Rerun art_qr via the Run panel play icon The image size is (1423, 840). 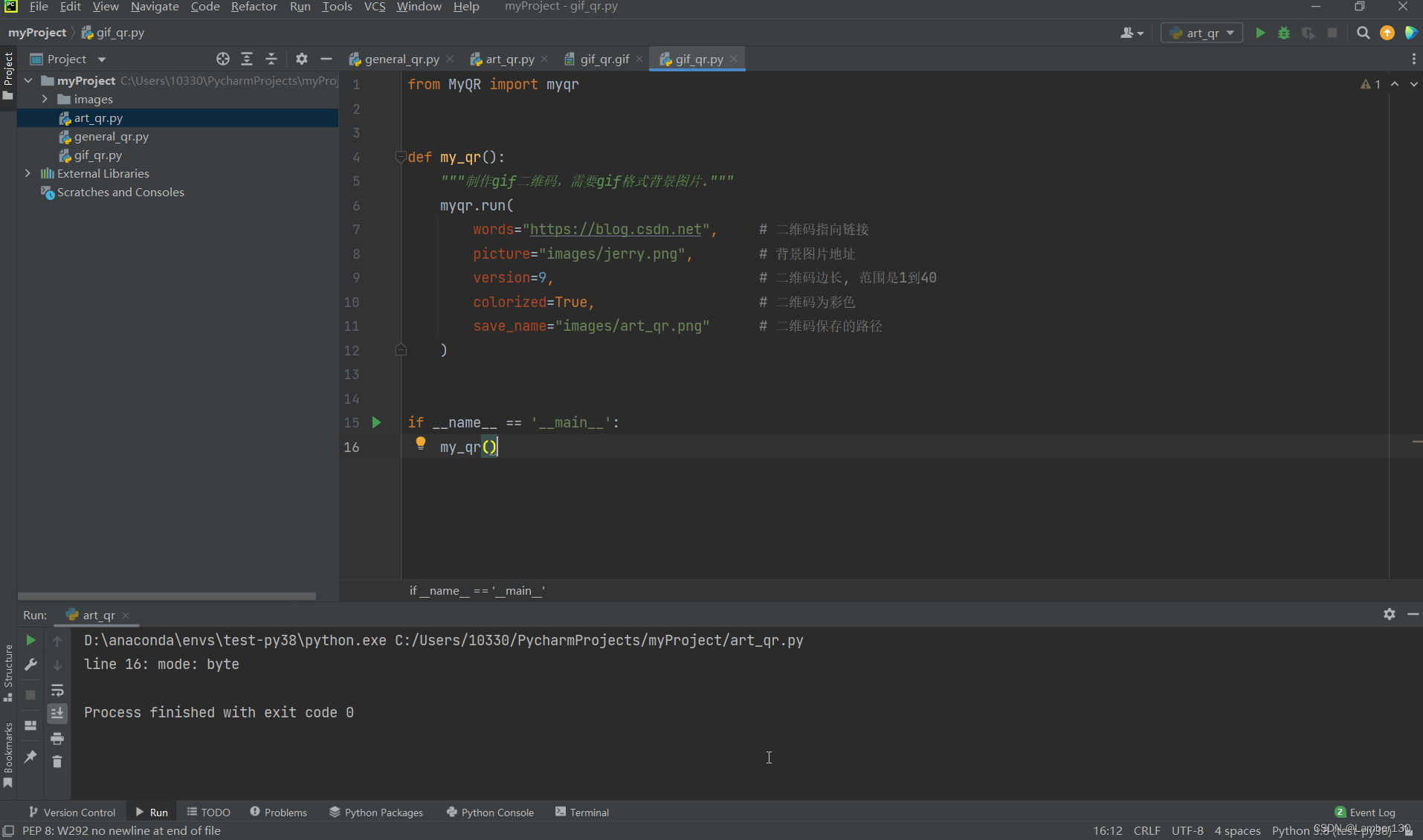pyautogui.click(x=30, y=640)
